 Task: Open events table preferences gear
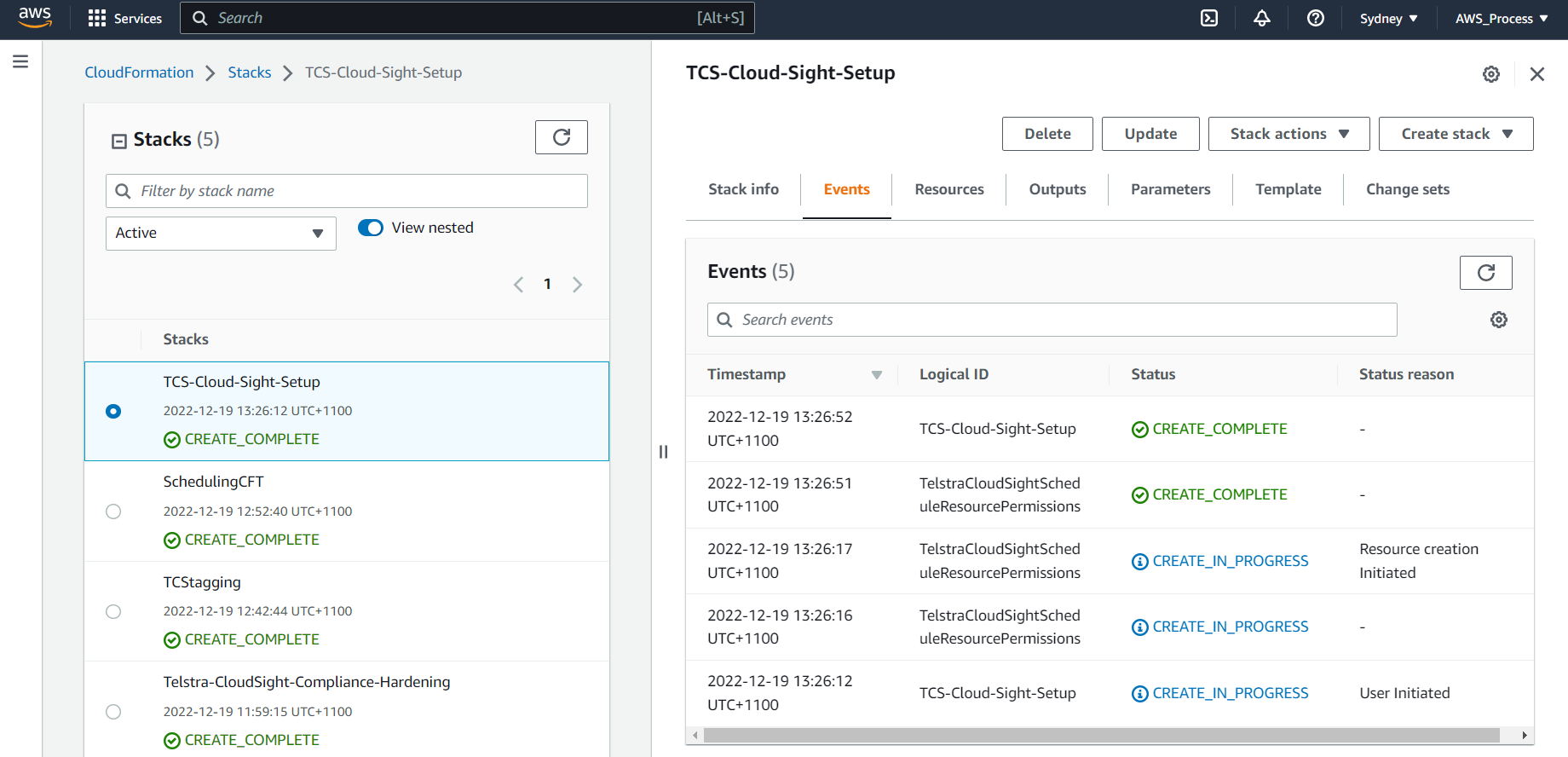click(1498, 320)
